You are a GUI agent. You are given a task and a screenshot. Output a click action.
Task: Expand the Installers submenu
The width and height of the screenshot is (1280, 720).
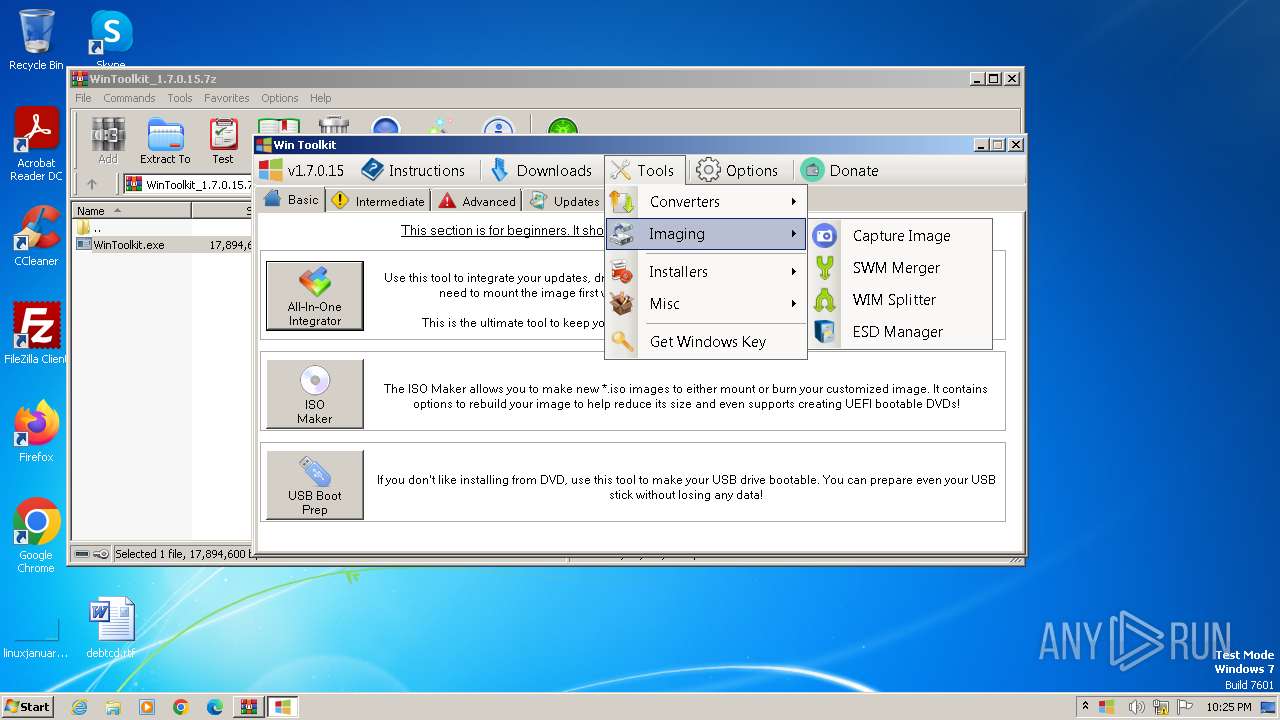pyautogui.click(x=706, y=272)
